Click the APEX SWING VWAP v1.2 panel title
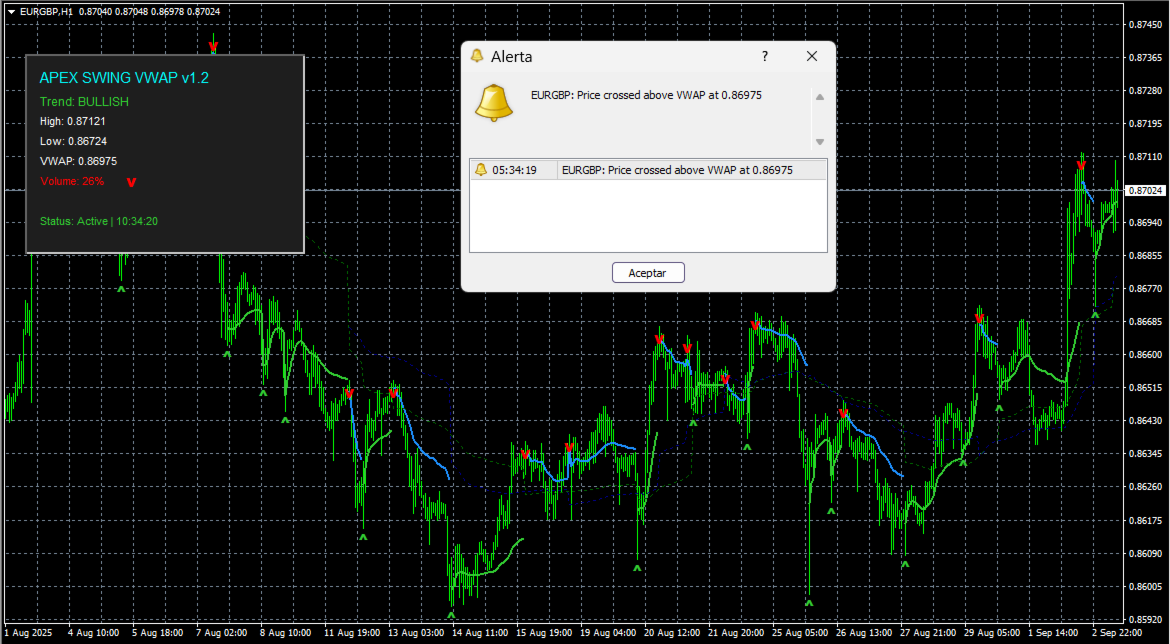Viewport: 1170px width, 644px height. 124,78
